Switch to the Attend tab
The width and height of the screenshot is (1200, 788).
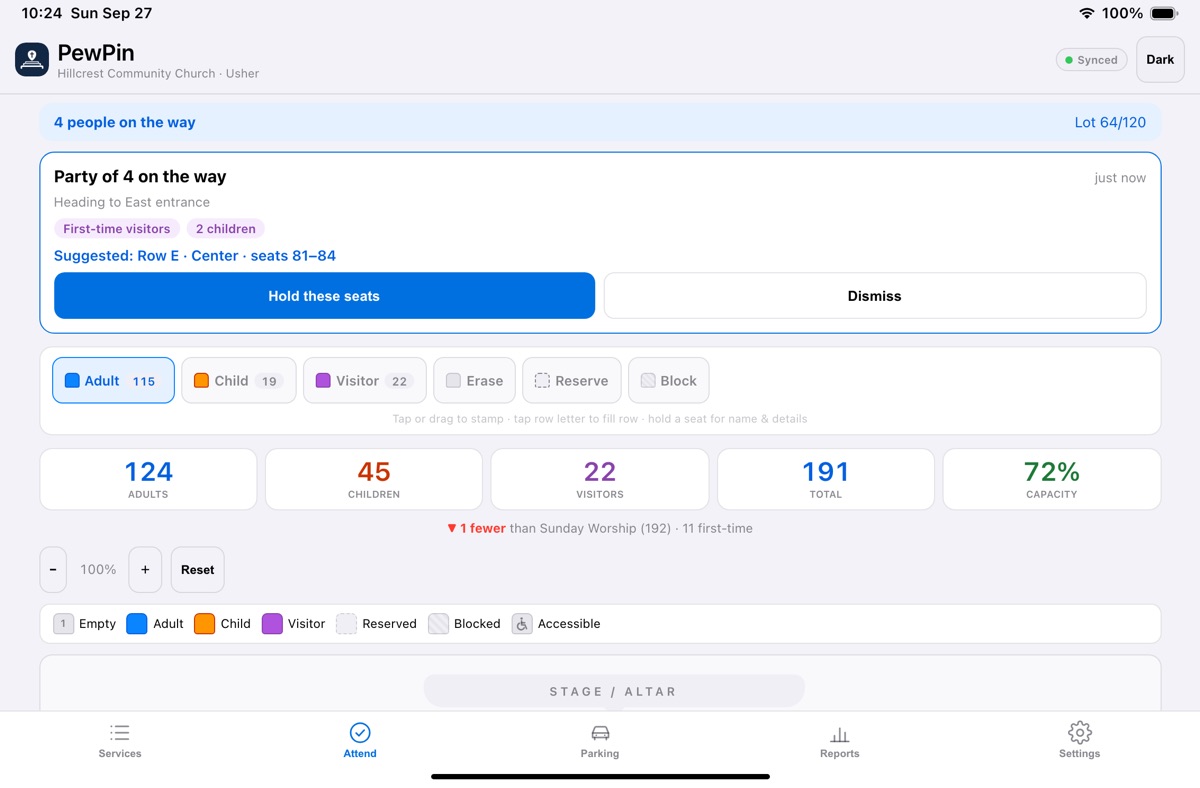pyautogui.click(x=360, y=741)
